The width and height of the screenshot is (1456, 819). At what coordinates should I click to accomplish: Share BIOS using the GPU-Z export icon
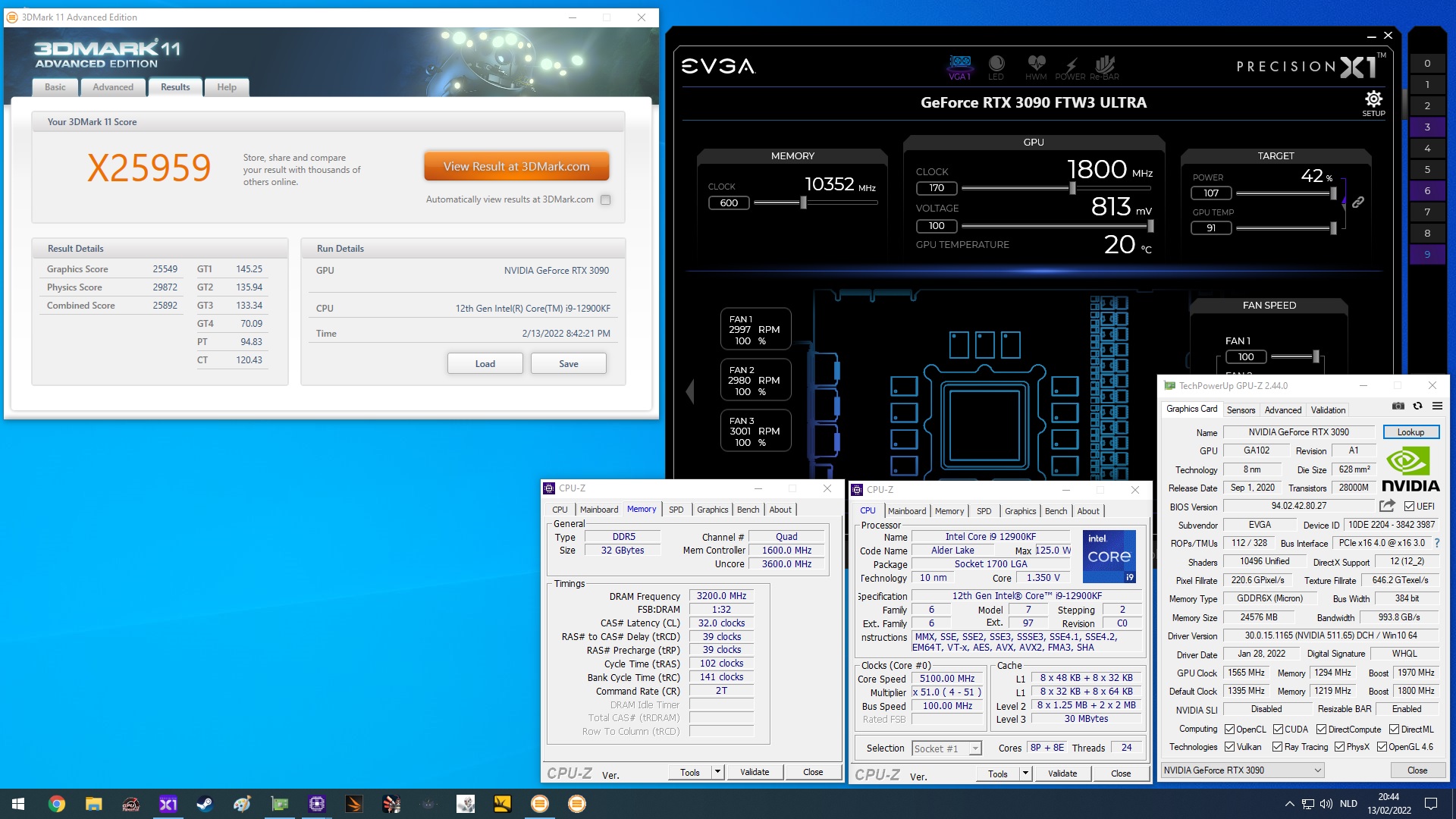[x=1387, y=506]
